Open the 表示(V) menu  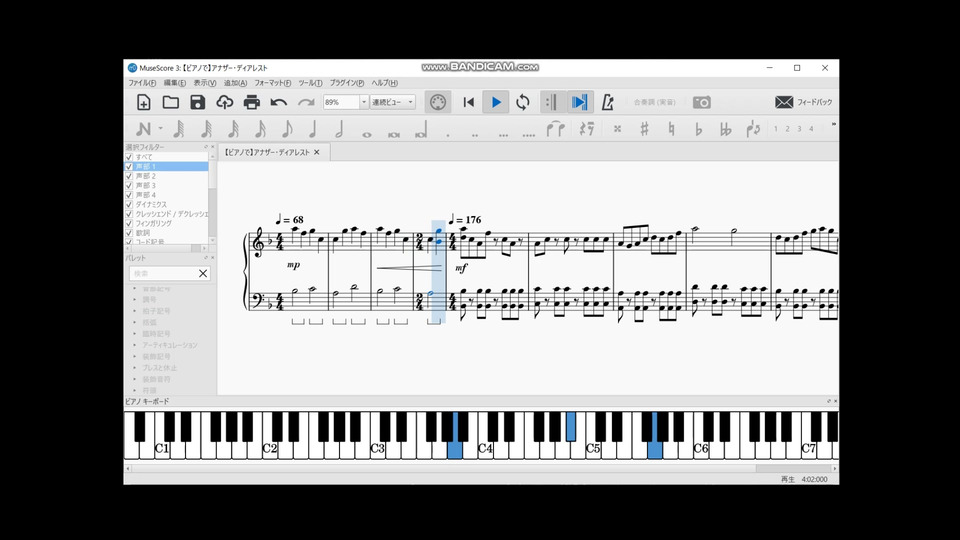(204, 83)
